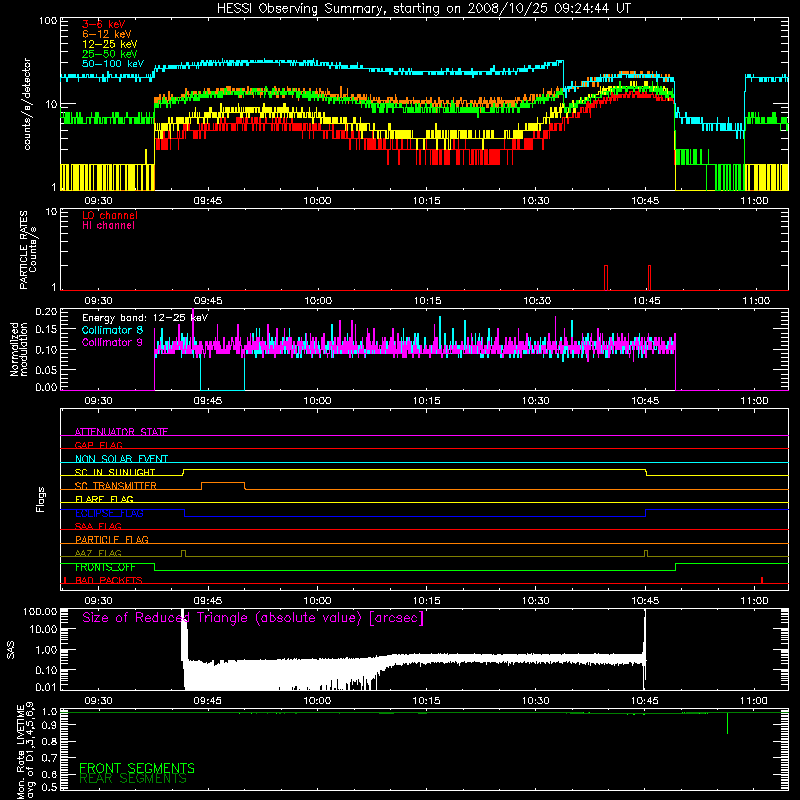
Task: Click the first red particle-rate spike near 10:40
Action: tap(606, 277)
